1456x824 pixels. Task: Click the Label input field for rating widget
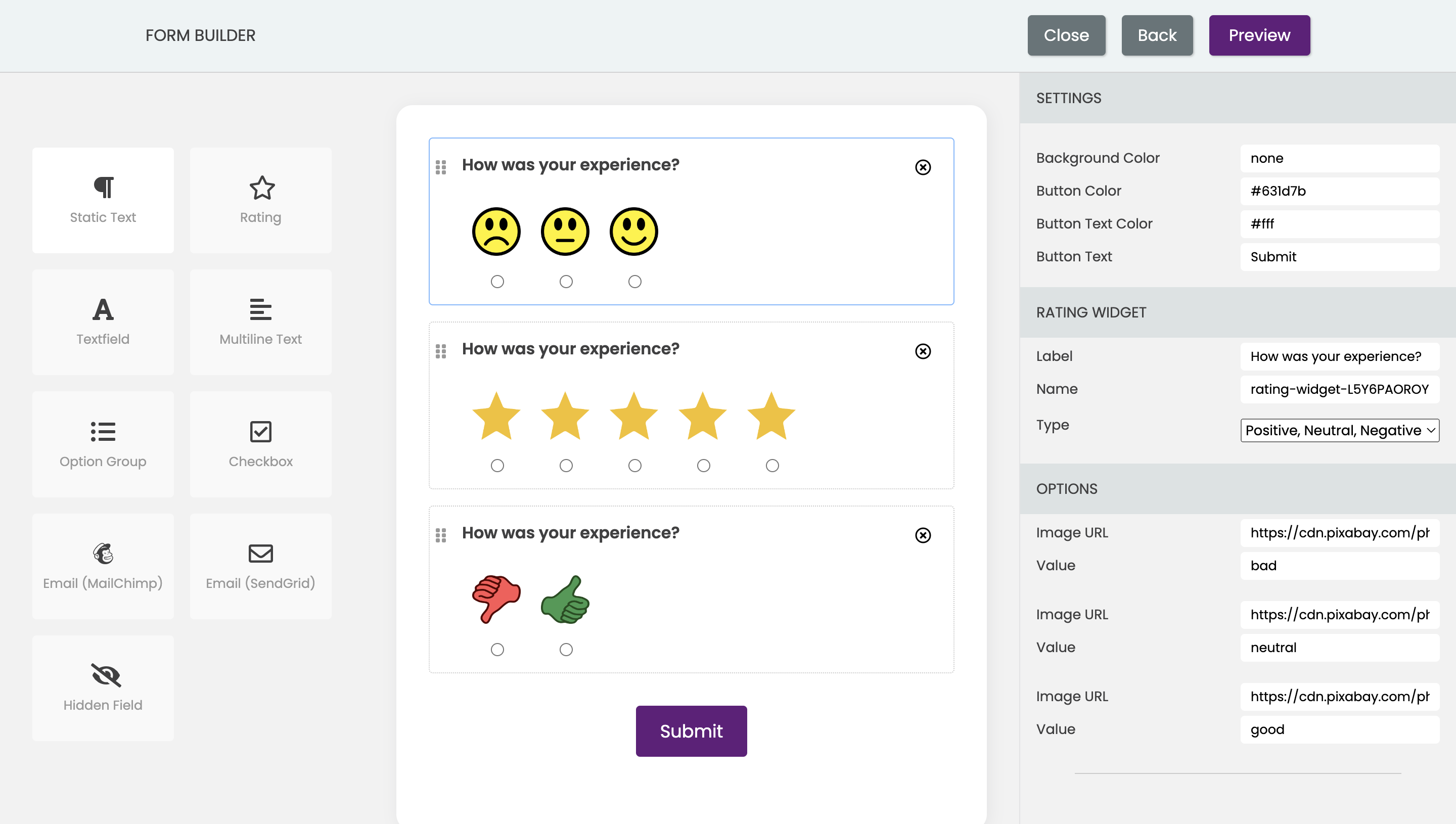point(1339,355)
